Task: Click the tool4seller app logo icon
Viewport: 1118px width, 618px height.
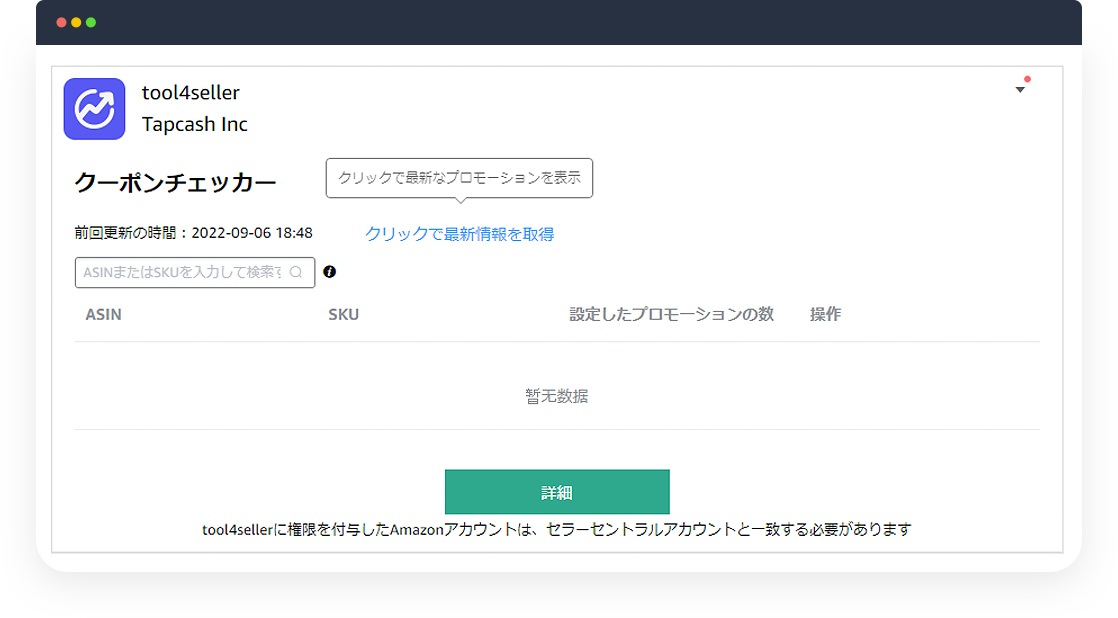Action: click(94, 109)
